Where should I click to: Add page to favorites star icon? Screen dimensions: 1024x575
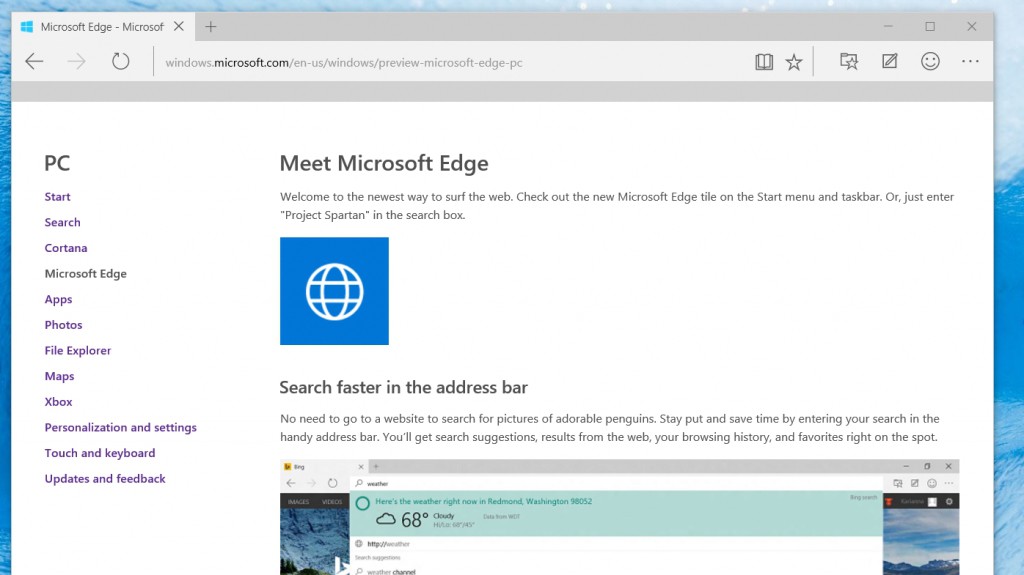pos(794,62)
